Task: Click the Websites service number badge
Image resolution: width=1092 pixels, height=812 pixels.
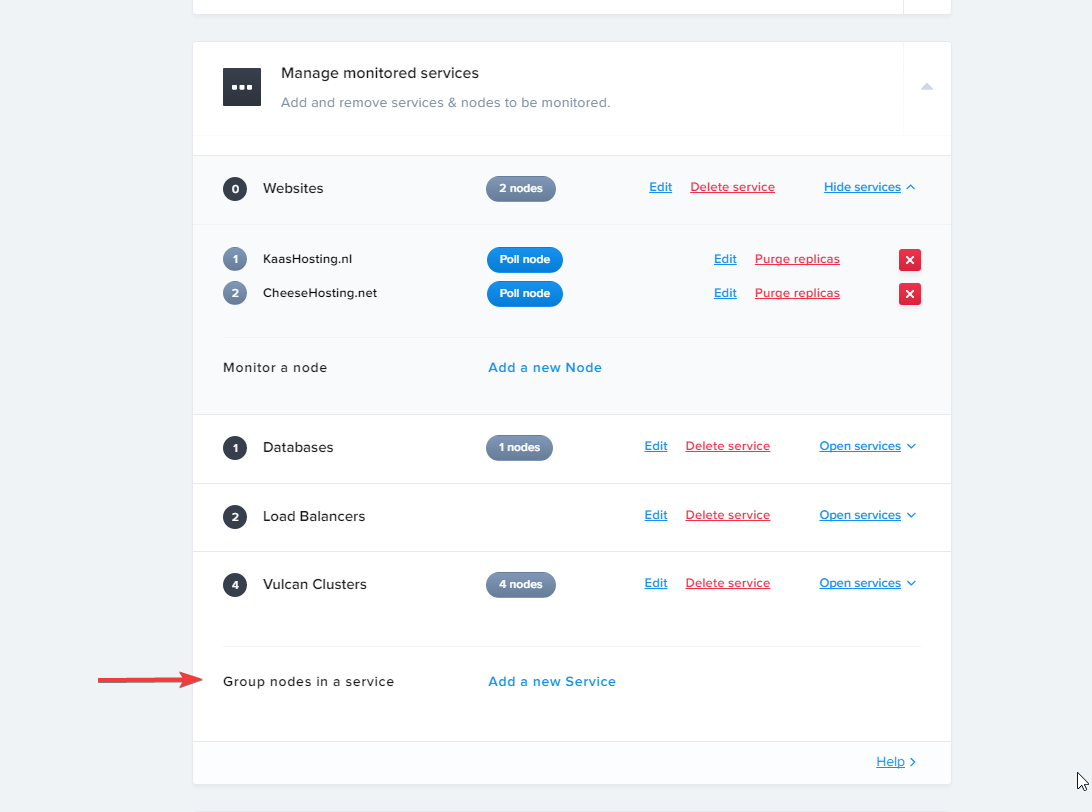Action: click(x=235, y=188)
